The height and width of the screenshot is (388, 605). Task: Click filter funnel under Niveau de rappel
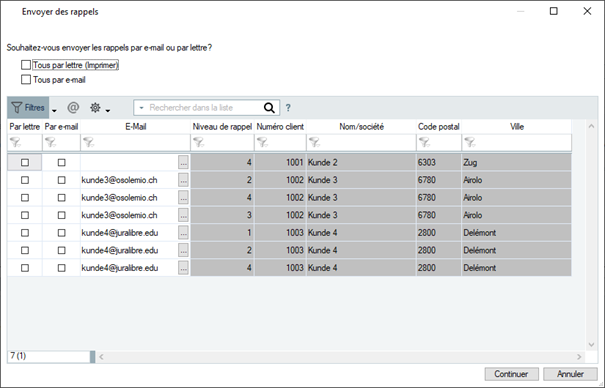[x=199, y=142]
